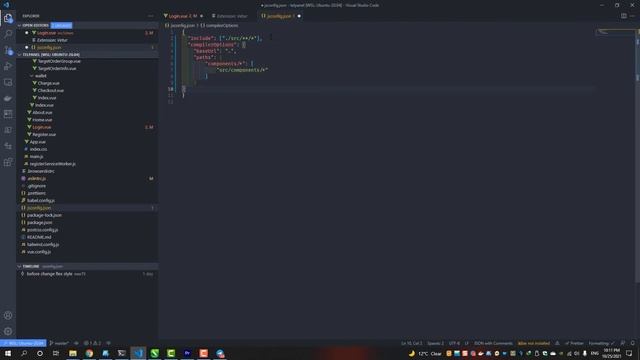This screenshot has height=360, width=640.
Task: Click compilerOptions in the breadcrumb
Action: 222,25
